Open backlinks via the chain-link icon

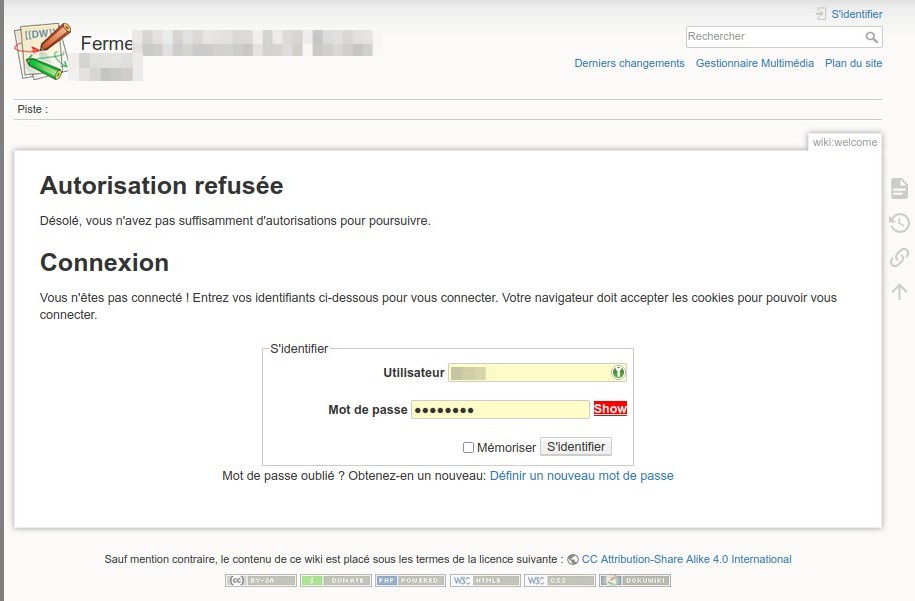coord(899,257)
